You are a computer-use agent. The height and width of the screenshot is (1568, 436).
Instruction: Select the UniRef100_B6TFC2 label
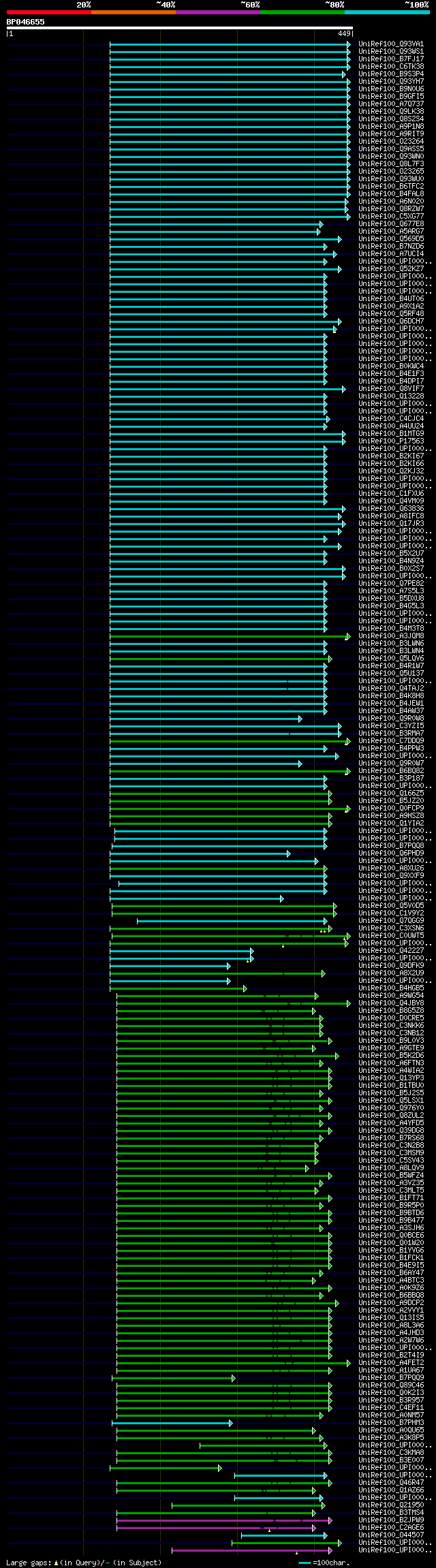(391, 187)
